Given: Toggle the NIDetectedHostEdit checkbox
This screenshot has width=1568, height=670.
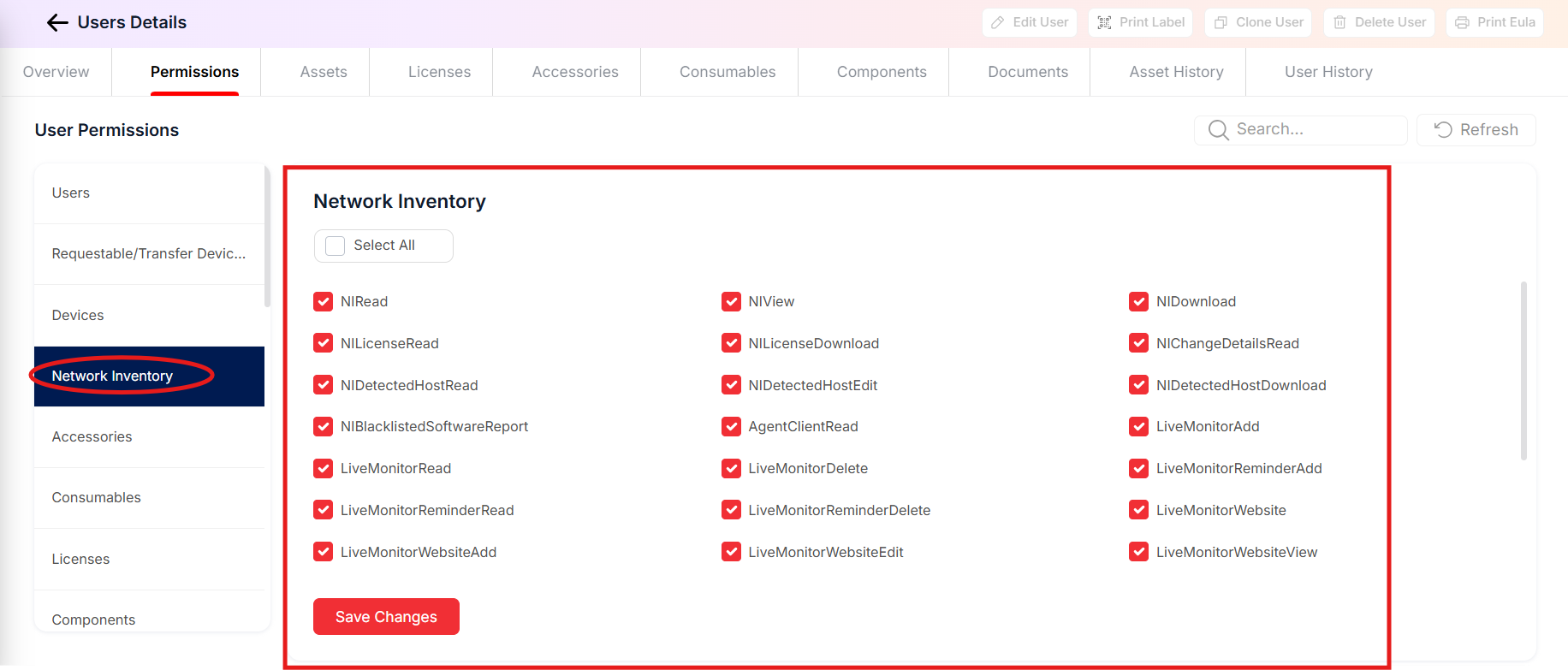Looking at the screenshot, I should pos(731,385).
